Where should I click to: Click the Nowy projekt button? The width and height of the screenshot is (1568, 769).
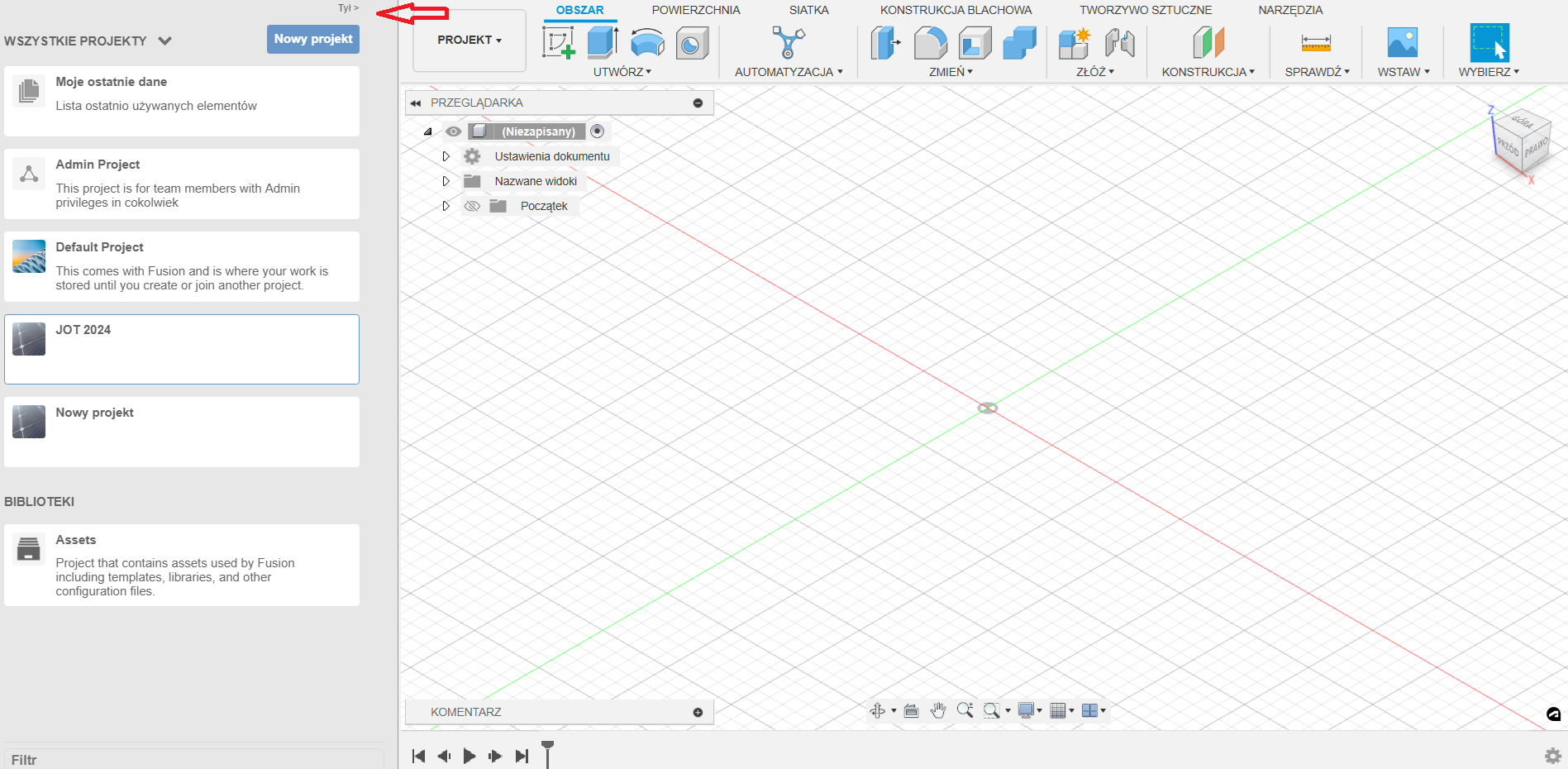312,39
